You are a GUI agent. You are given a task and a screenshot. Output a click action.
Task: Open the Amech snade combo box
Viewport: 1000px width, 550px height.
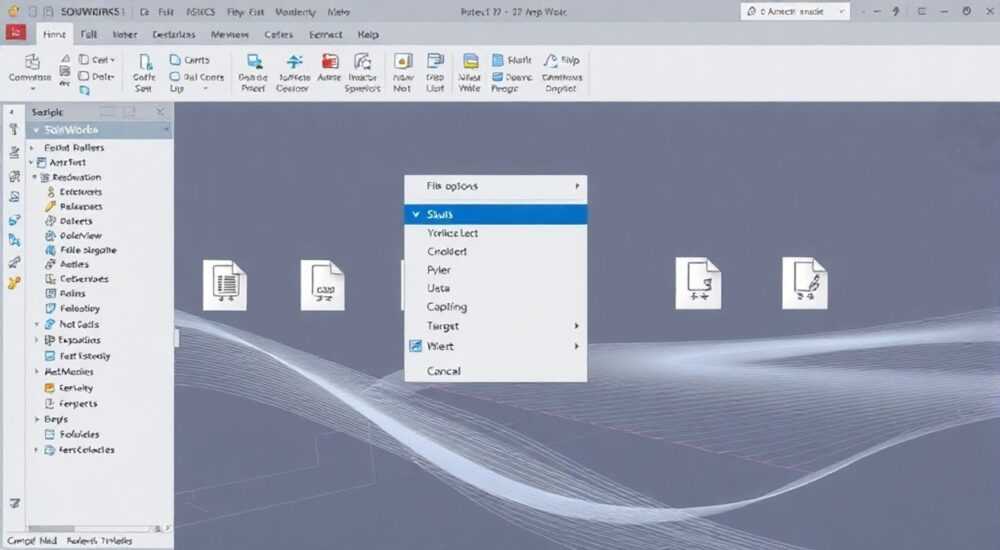(x=795, y=11)
